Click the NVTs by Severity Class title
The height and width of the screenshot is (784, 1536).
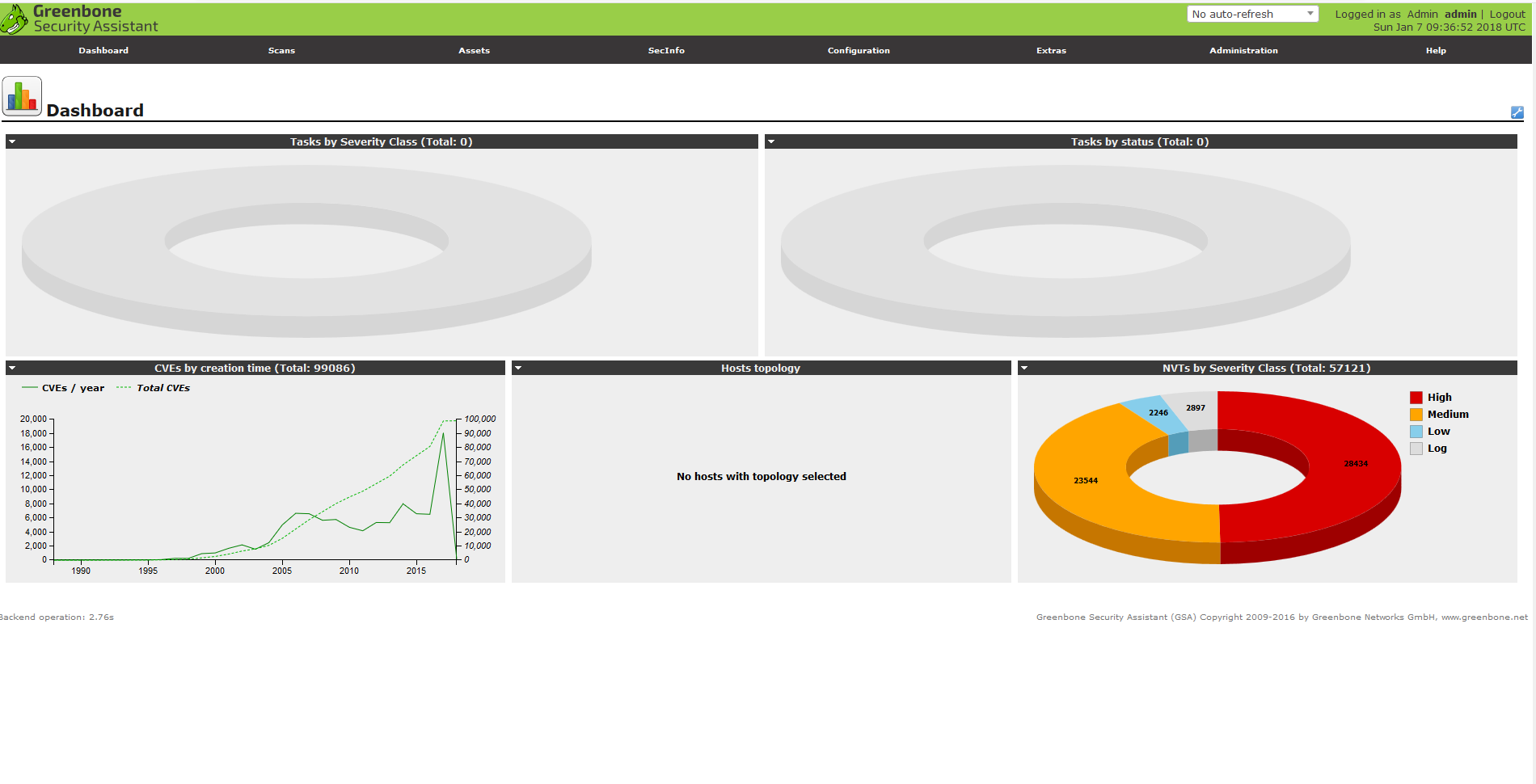tap(1267, 368)
